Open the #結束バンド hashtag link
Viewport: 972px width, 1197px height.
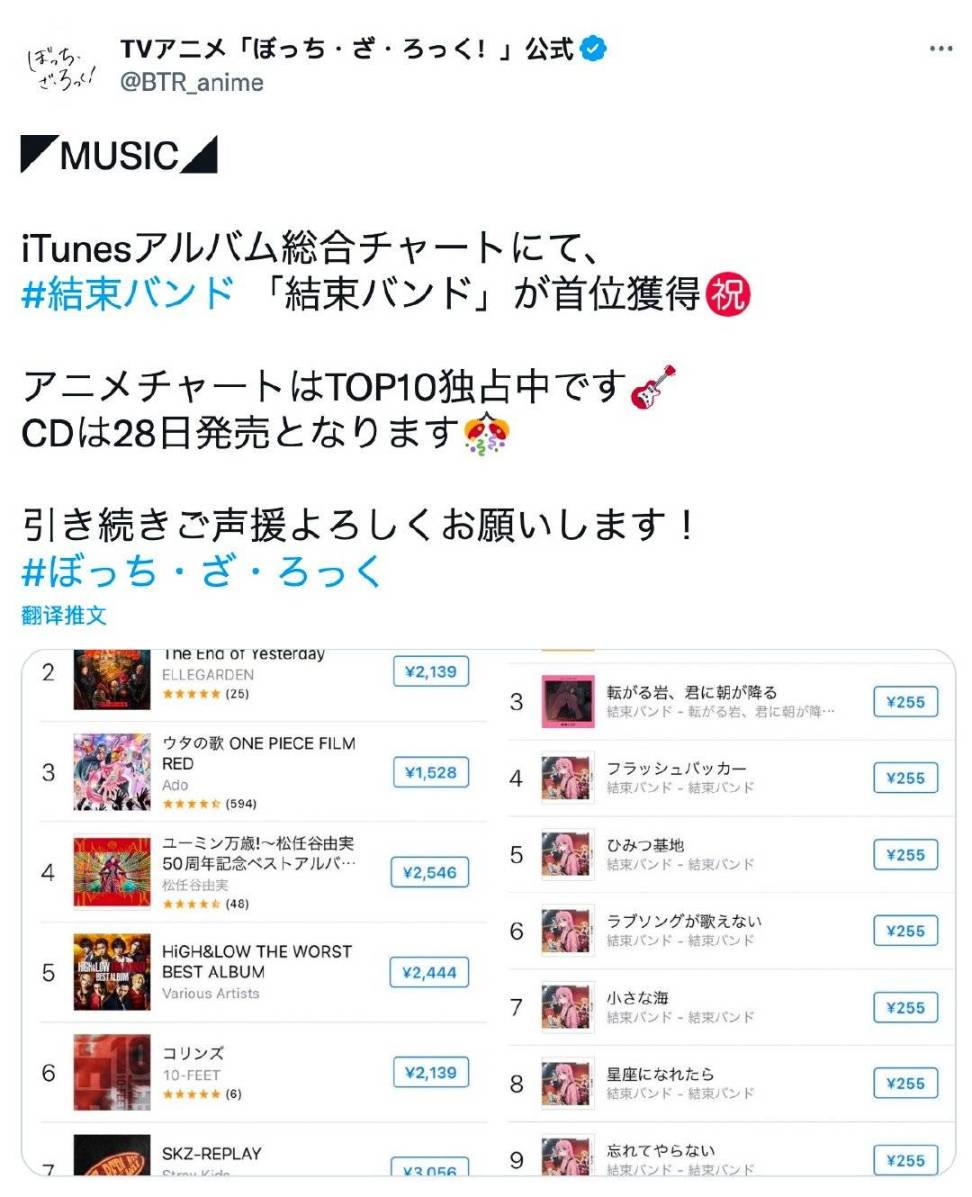coord(128,294)
